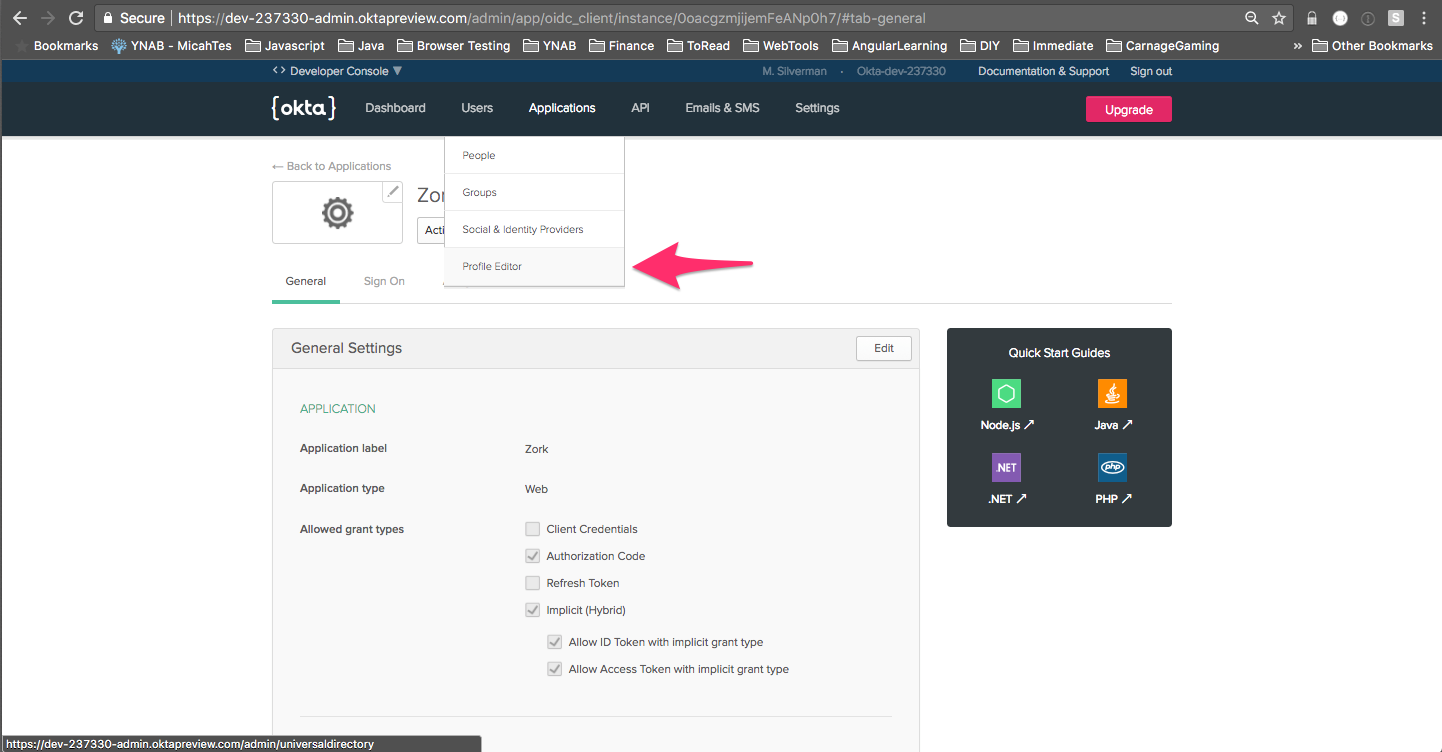Toggle the Implicit (Hybrid) checkbox
Image resolution: width=1442 pixels, height=752 pixels.
click(532, 610)
